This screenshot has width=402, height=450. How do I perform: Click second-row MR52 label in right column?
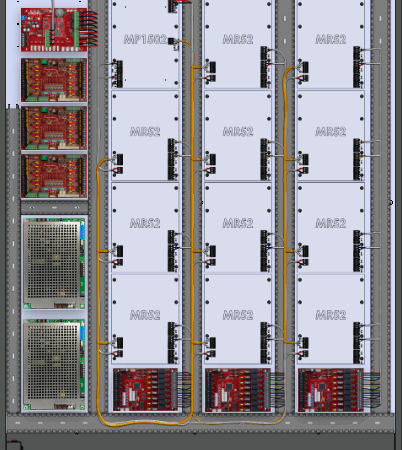pos(331,132)
